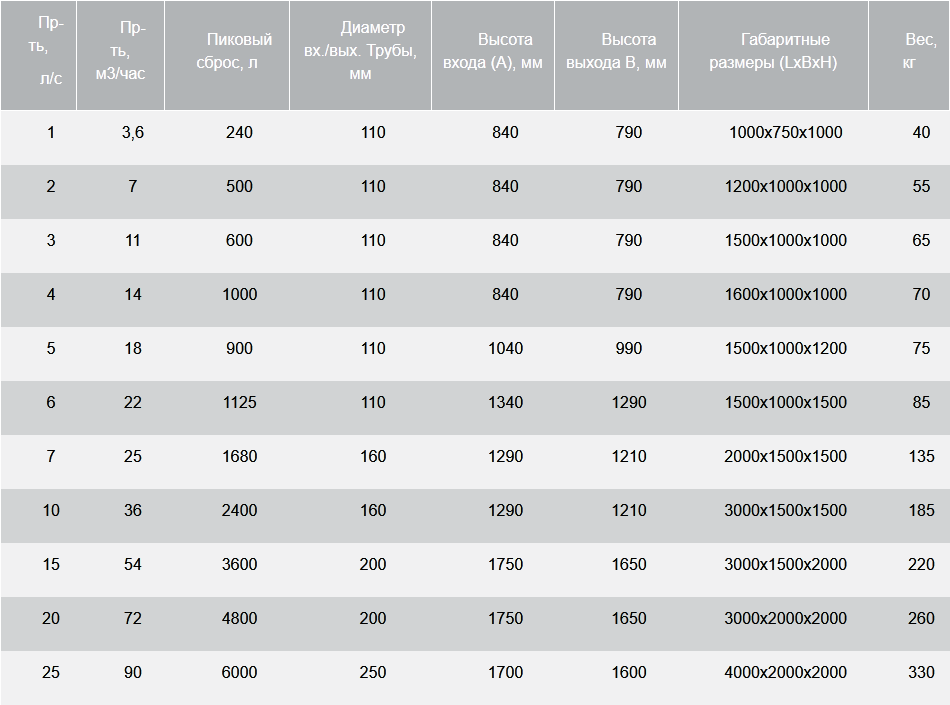Select the 3,6 m3/hour cell
This screenshot has width=950, height=705.
(132, 132)
